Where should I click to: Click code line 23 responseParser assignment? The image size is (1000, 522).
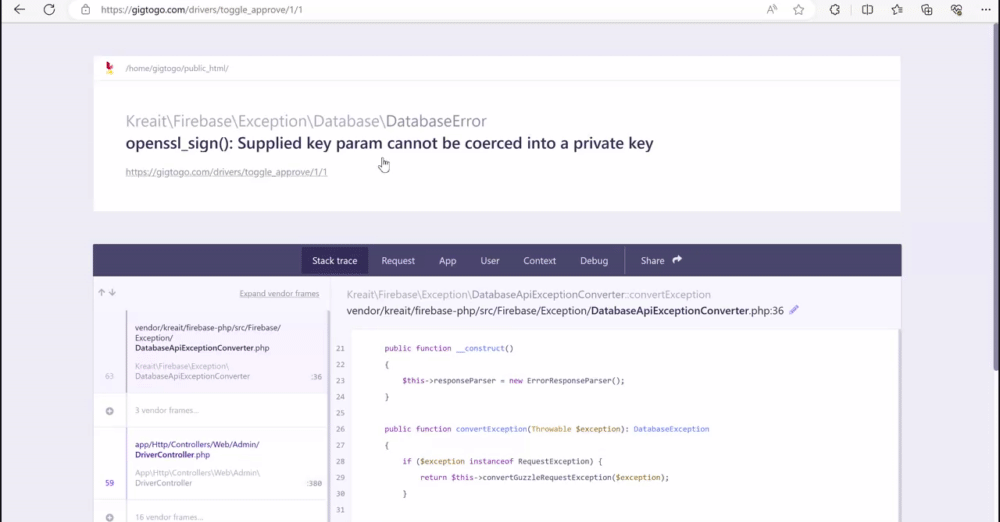pos(513,380)
